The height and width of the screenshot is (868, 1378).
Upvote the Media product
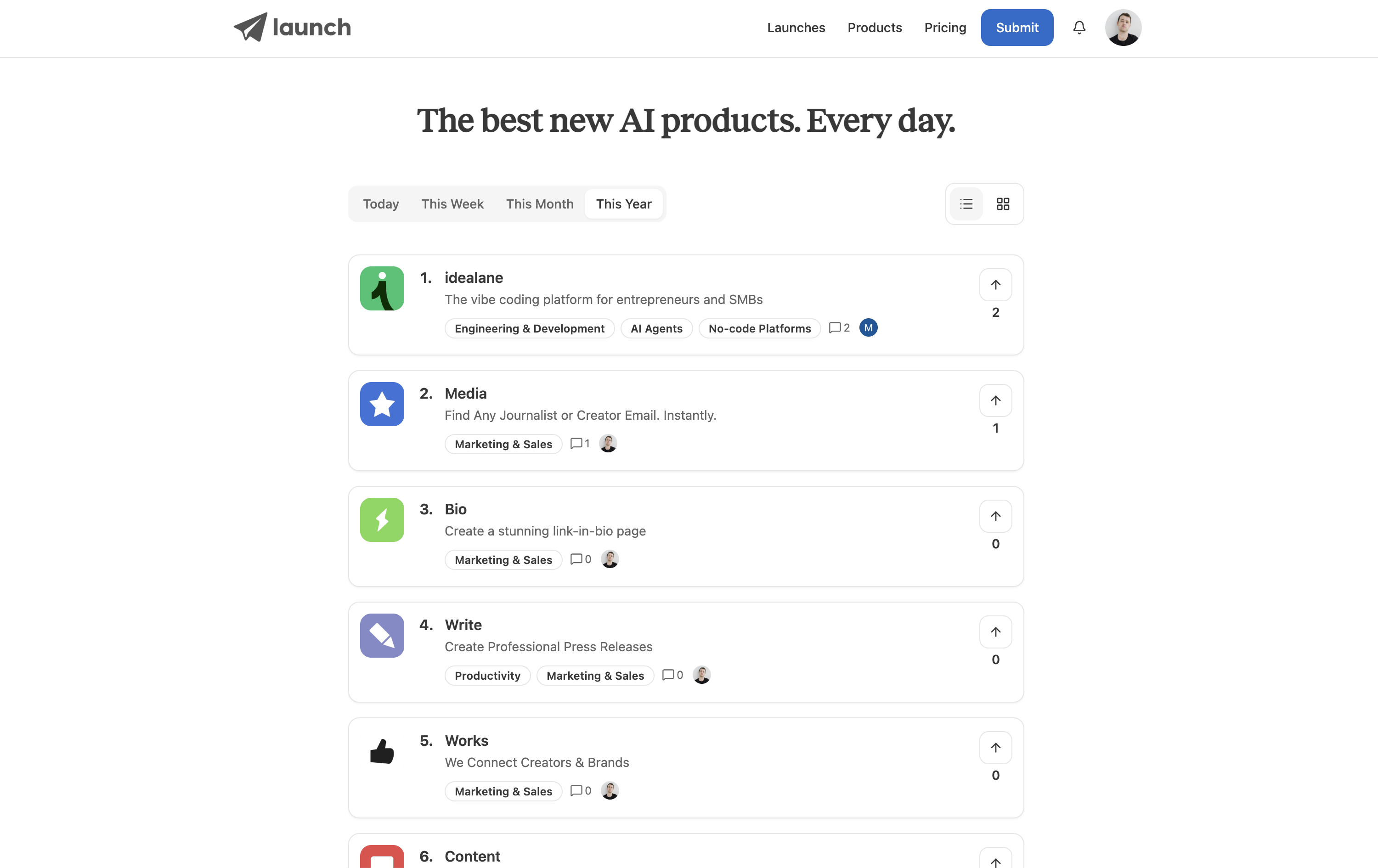(995, 400)
